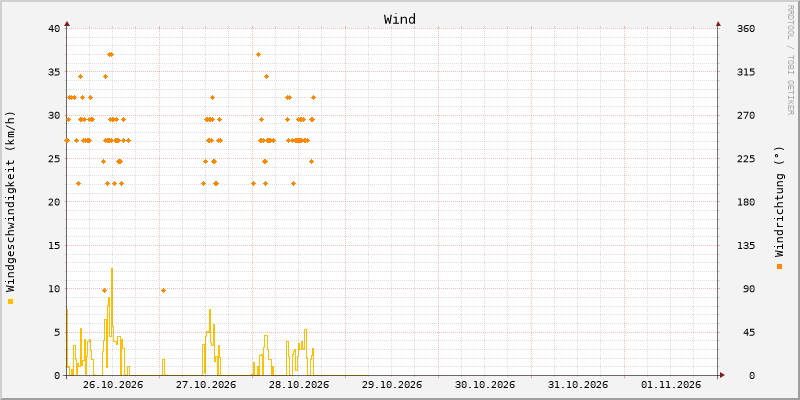Click the tallest wind speed peak on 26.10.2026
The width and height of the screenshot is (800, 400).
pos(112,269)
